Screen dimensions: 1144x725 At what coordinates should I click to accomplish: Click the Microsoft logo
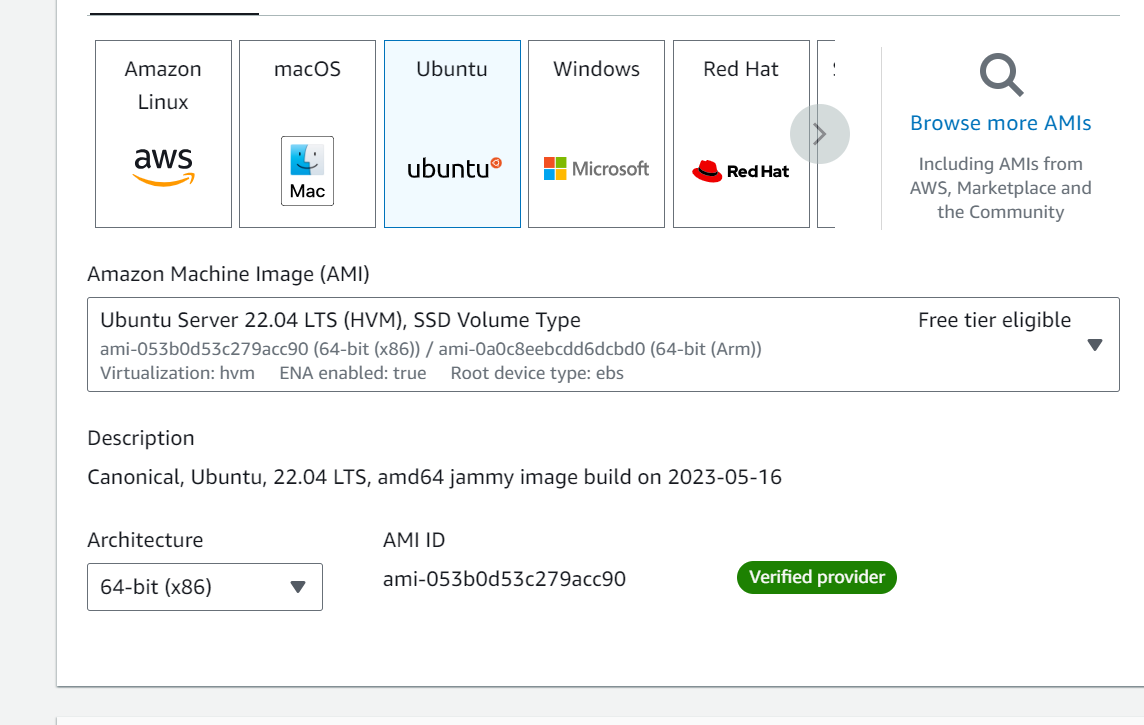click(x=596, y=168)
